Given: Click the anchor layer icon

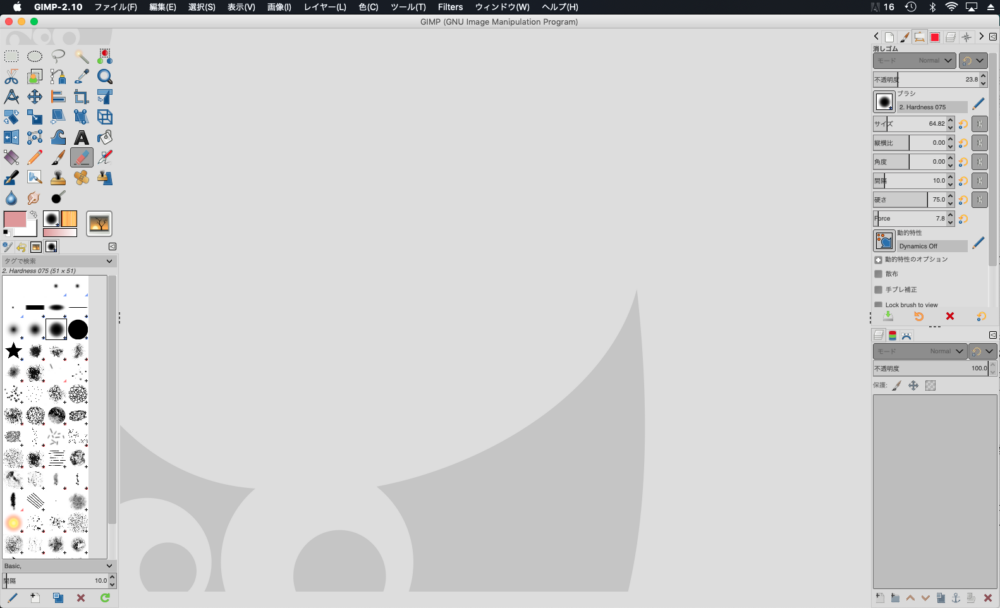Looking at the screenshot, I should tap(955, 598).
